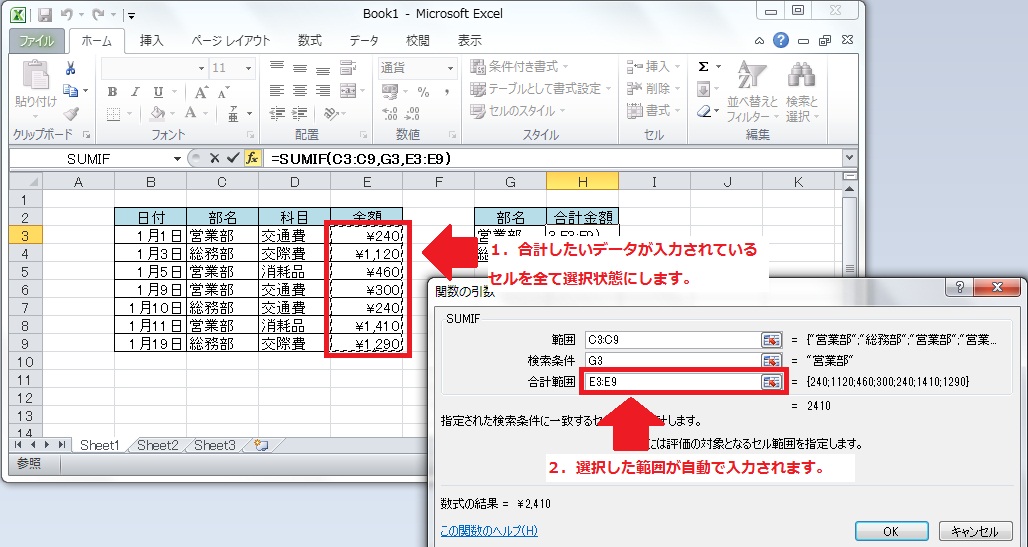Click the increase decimal icon
Image resolution: width=1028 pixels, height=547 pixels.
(389, 114)
